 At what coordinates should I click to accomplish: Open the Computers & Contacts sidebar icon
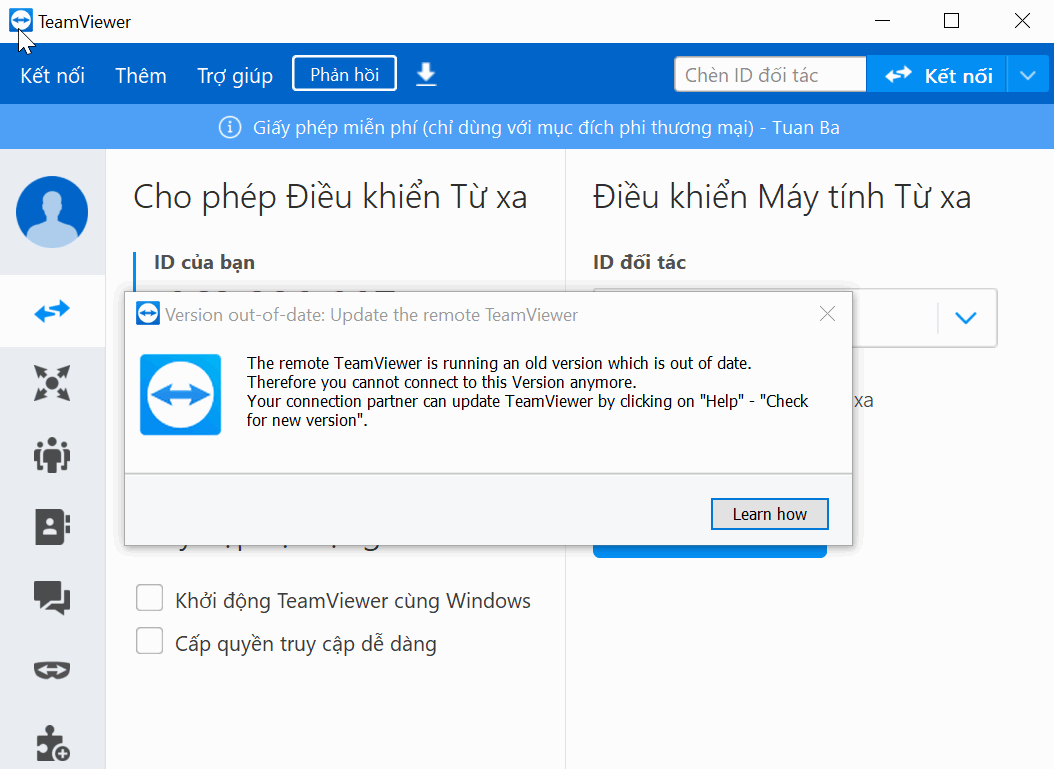[52, 526]
